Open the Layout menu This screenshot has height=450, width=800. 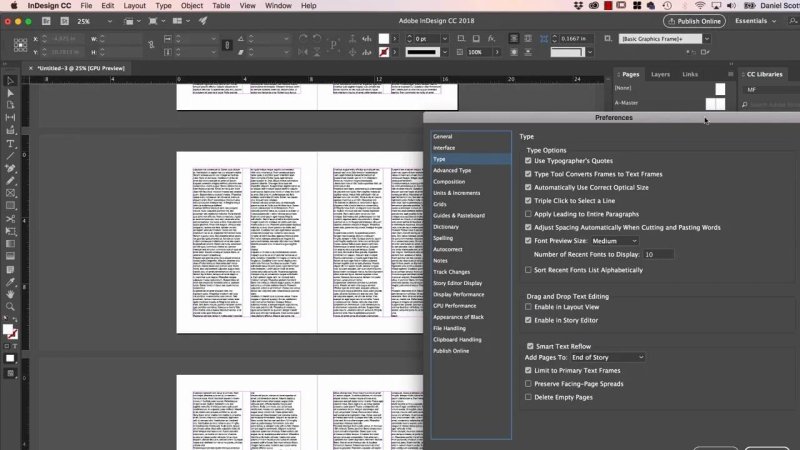tap(135, 6)
